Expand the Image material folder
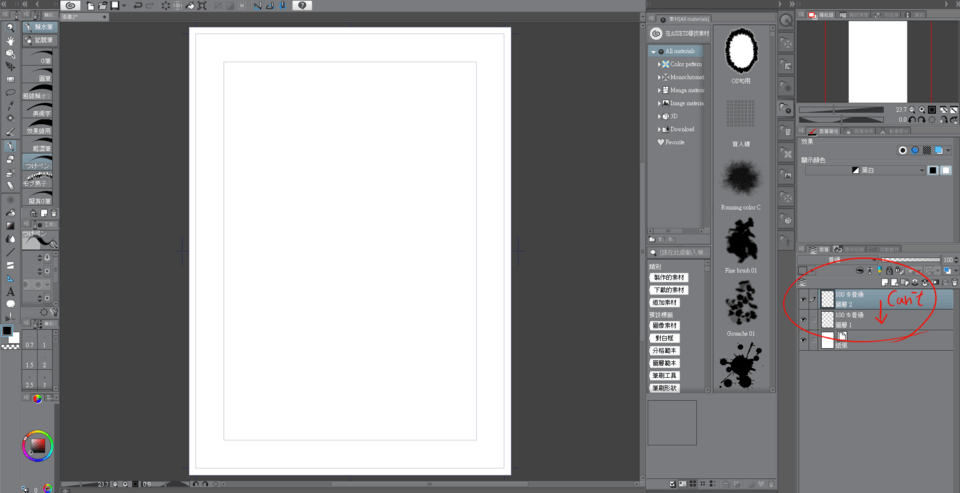960x493 pixels. pyautogui.click(x=659, y=103)
